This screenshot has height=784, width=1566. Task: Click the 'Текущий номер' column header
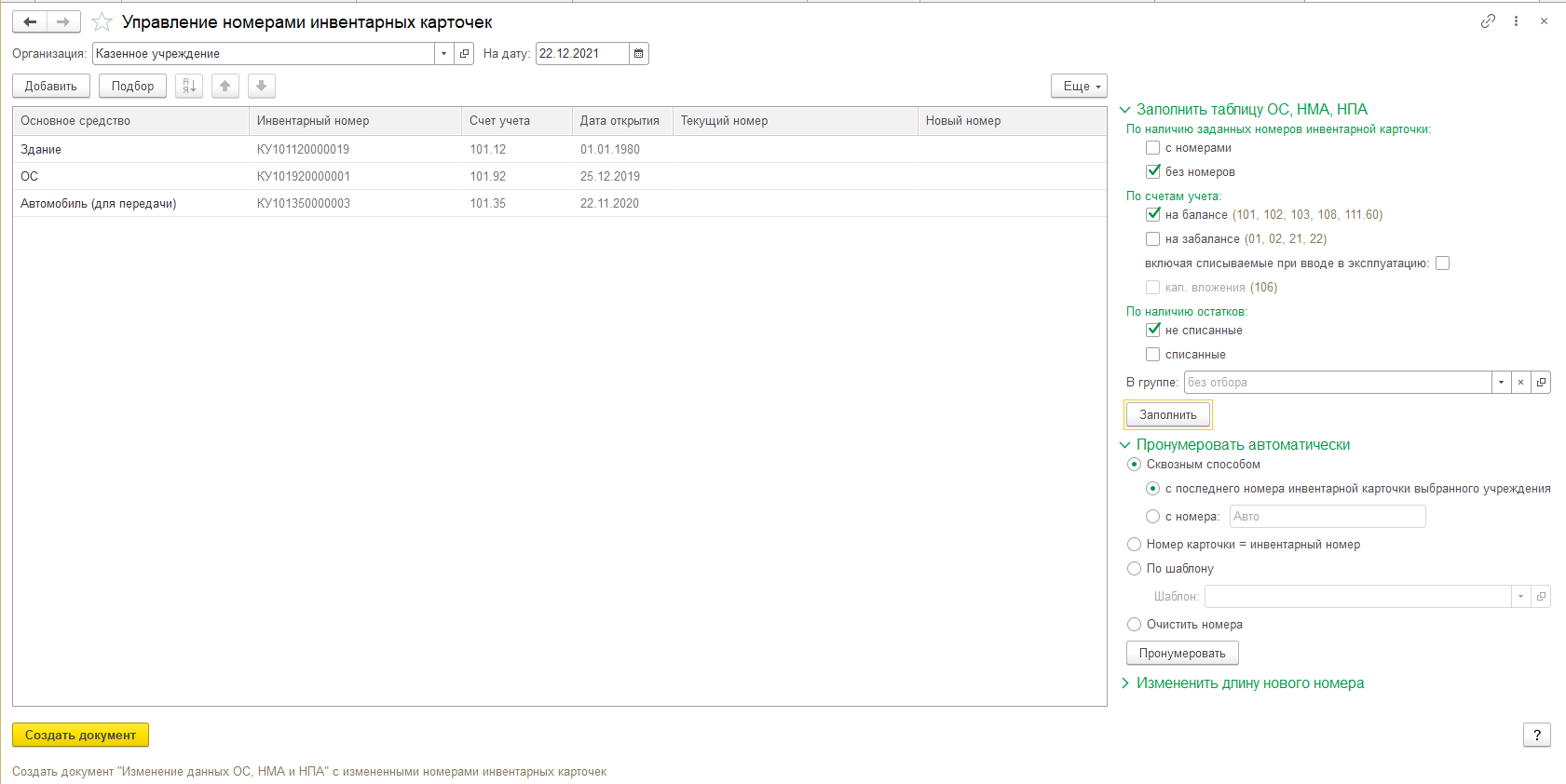click(x=796, y=121)
